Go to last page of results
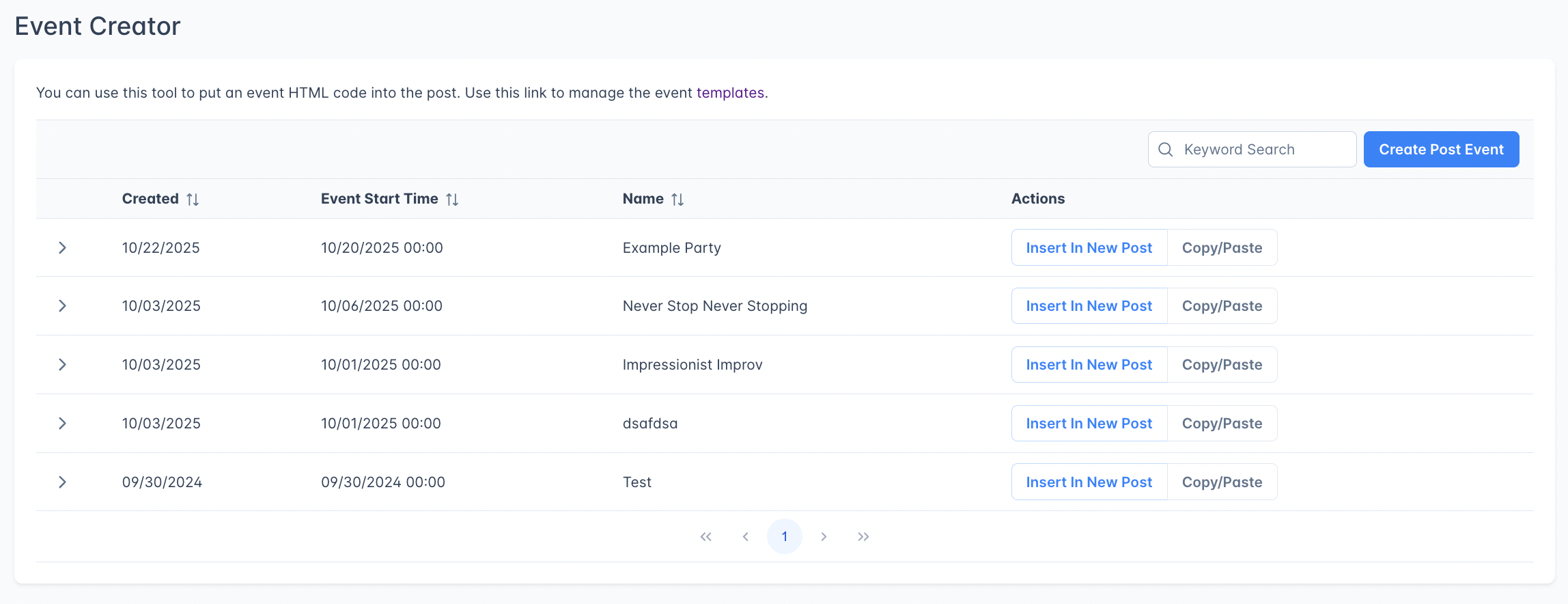This screenshot has width=1568, height=604. click(863, 536)
